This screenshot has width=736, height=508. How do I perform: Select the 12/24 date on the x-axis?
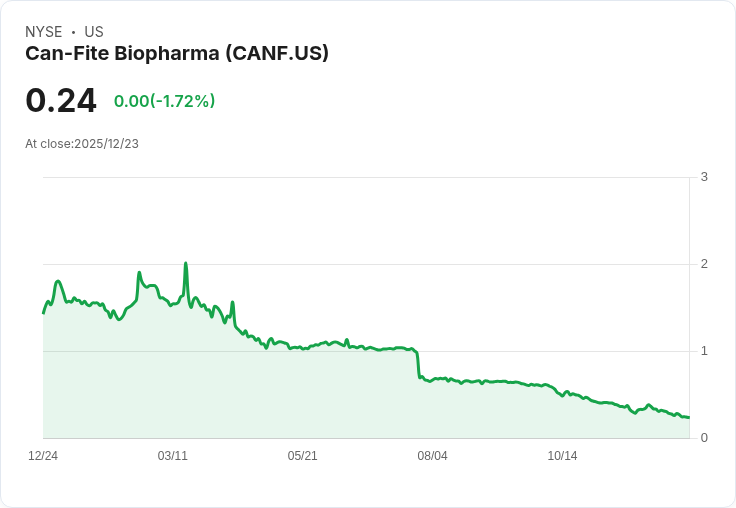click(x=43, y=456)
